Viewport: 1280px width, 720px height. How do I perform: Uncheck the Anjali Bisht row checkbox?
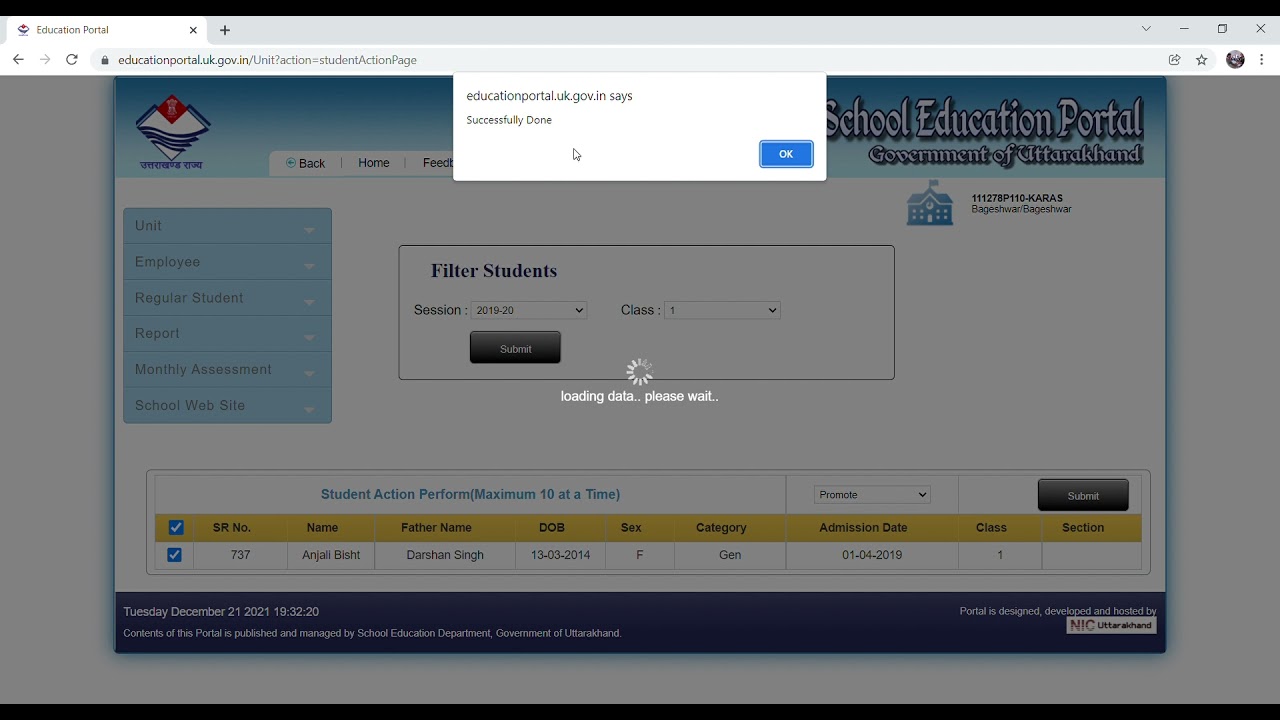[175, 555]
